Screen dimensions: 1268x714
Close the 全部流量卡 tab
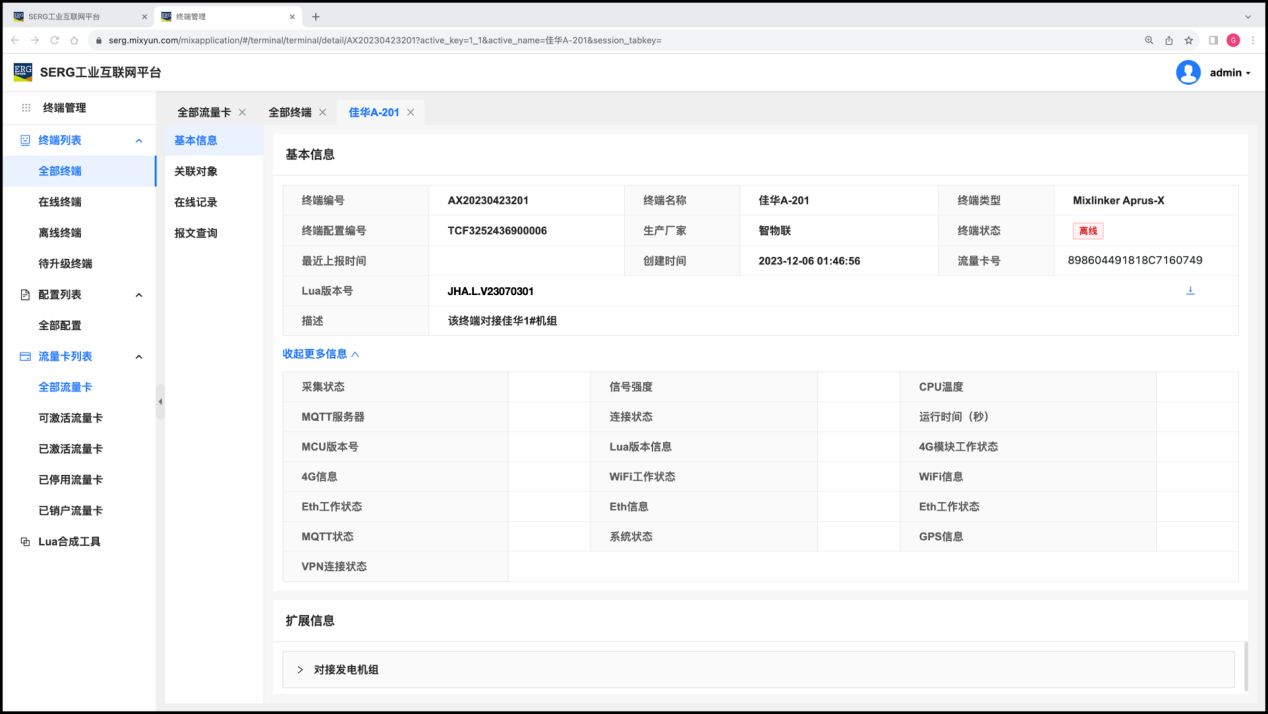(x=242, y=113)
